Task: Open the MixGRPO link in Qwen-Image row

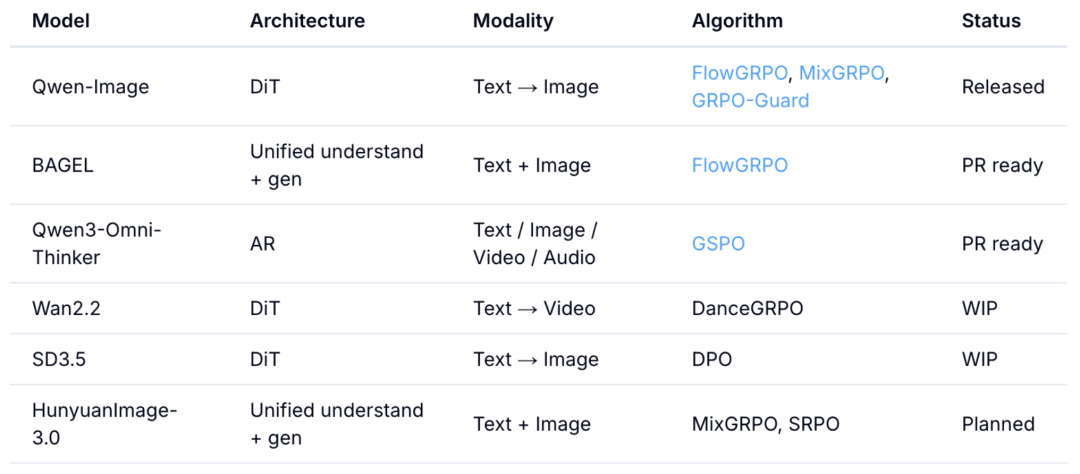Action: point(841,73)
